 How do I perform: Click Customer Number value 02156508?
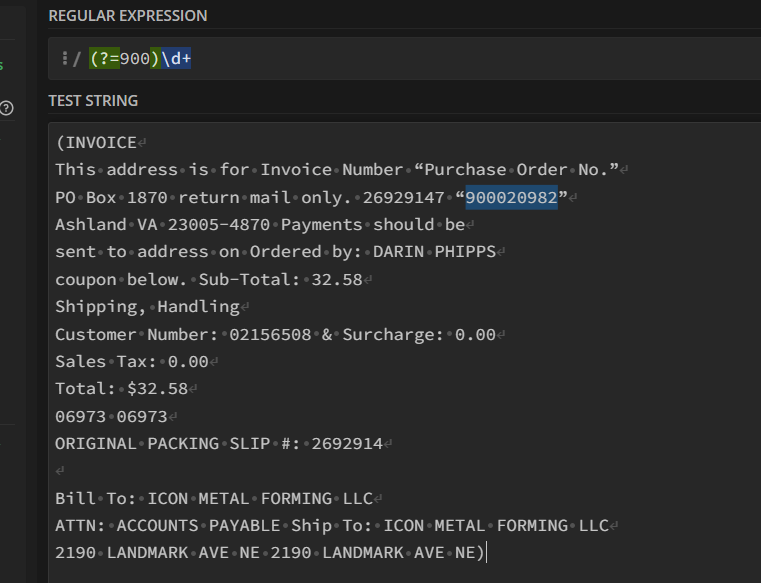tap(270, 334)
